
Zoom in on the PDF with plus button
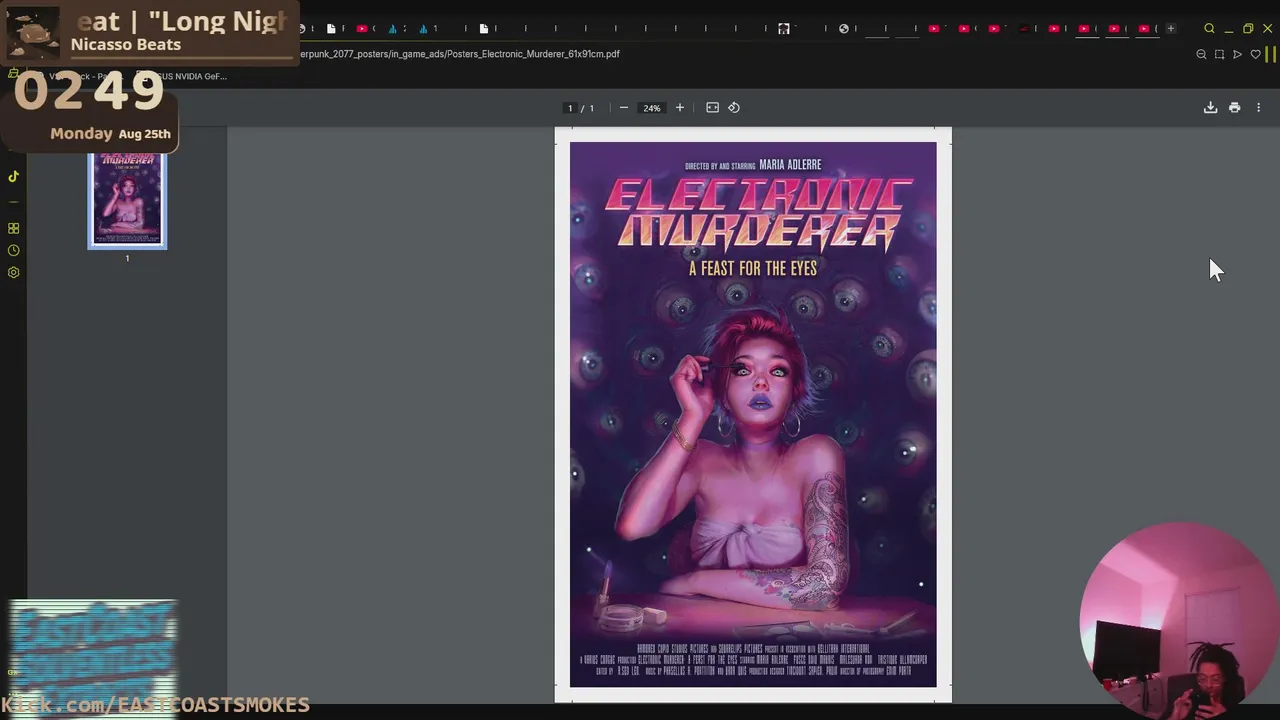click(x=680, y=108)
